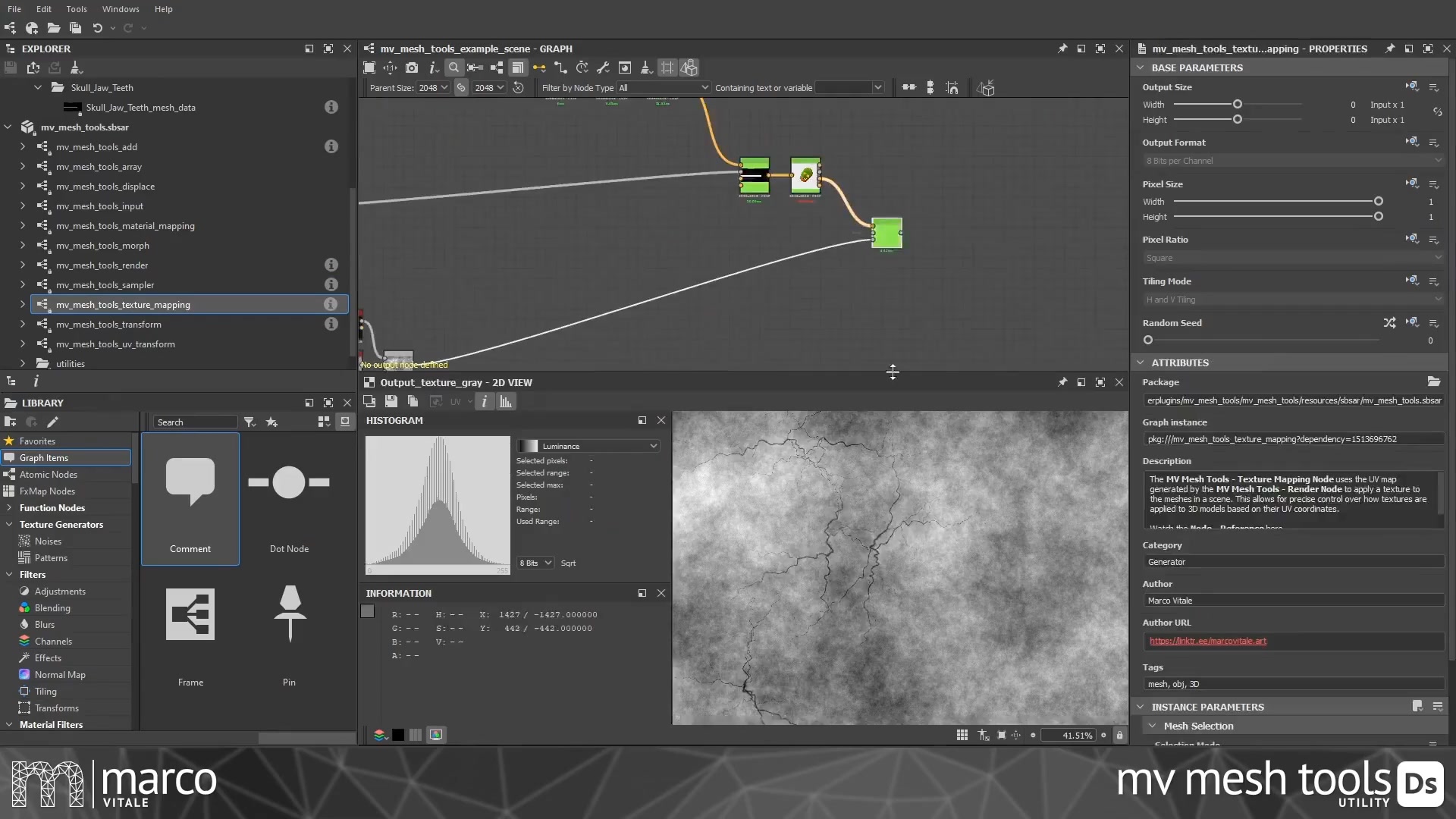Click the info icon beside mv_mesh_tools_render
Viewport: 1456px width, 819px height.
[x=331, y=265]
